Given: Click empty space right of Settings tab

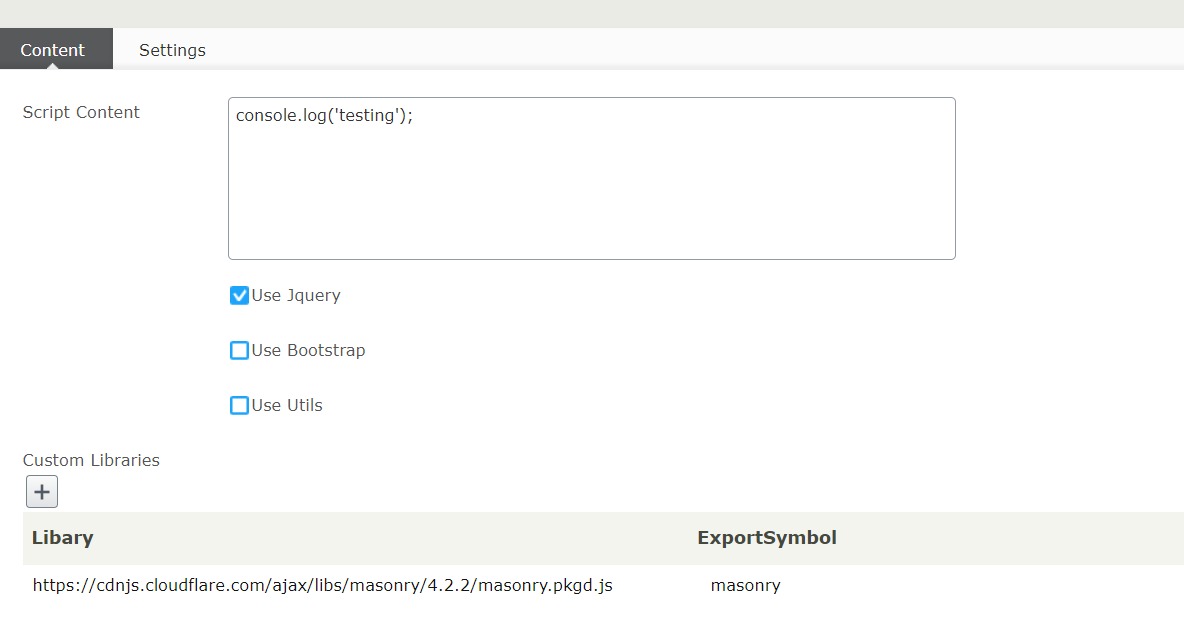Looking at the screenshot, I should click(x=700, y=50).
